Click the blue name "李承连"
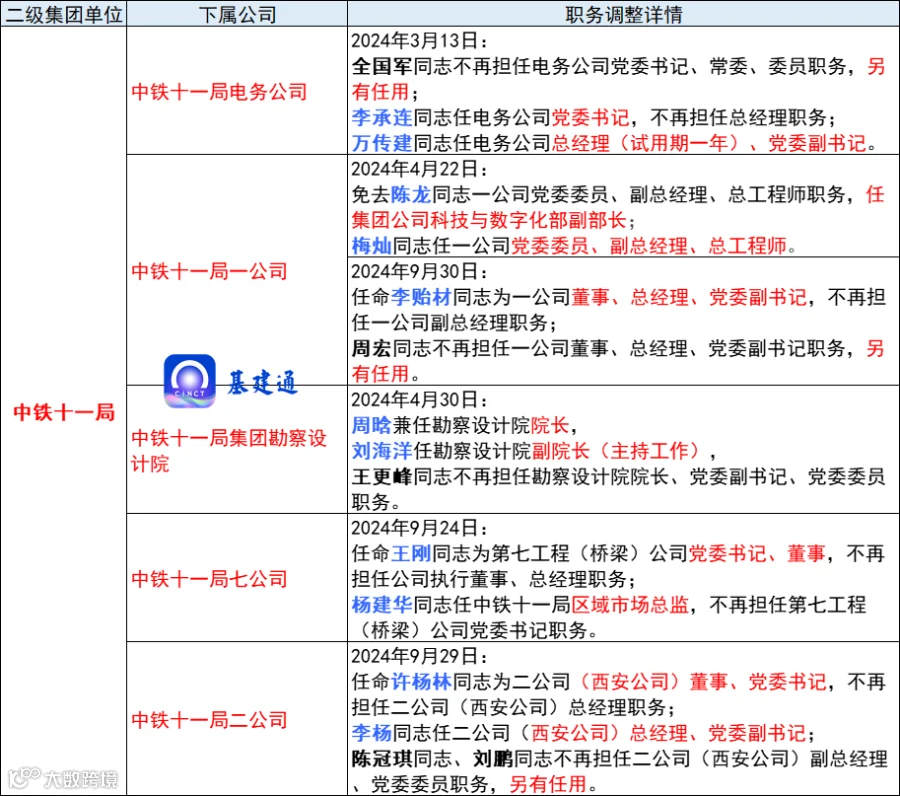This screenshot has width=900, height=796. (x=382, y=118)
